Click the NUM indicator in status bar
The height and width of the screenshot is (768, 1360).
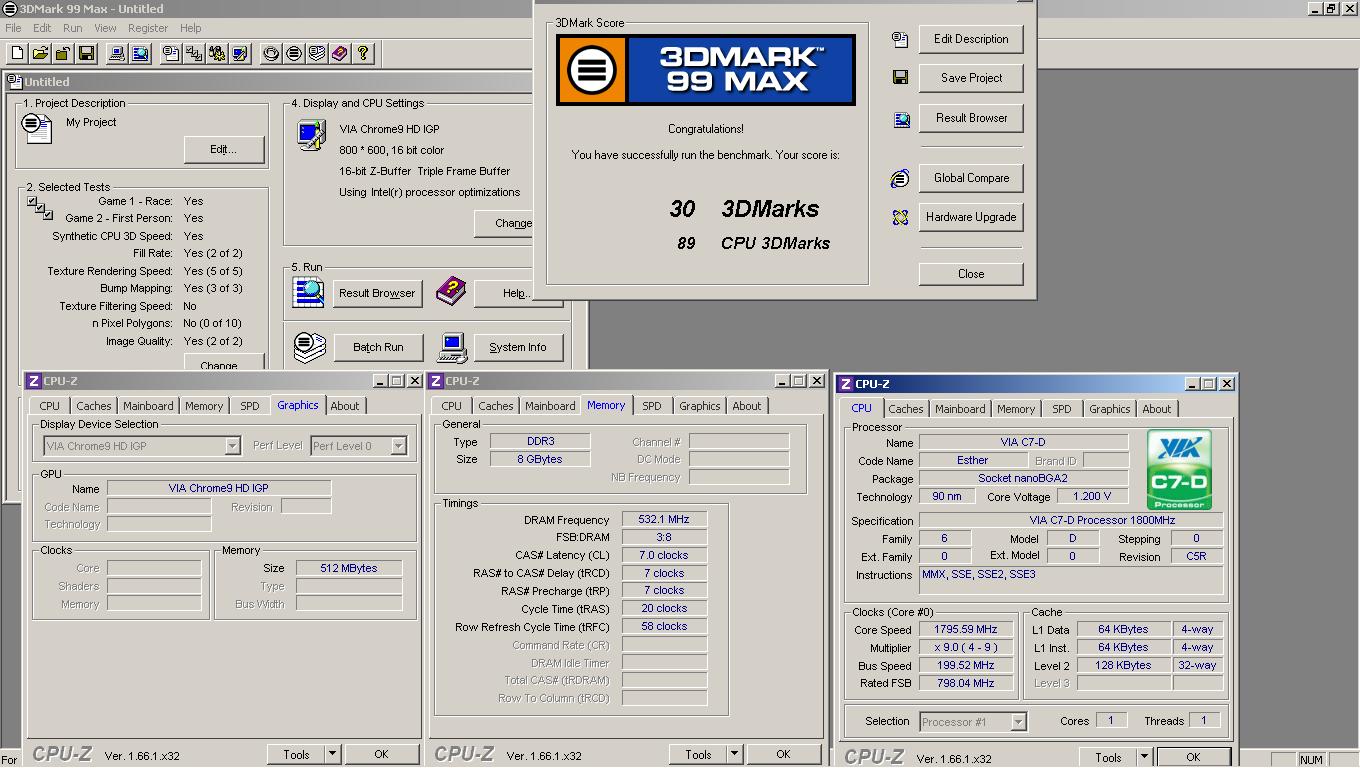(x=1311, y=760)
